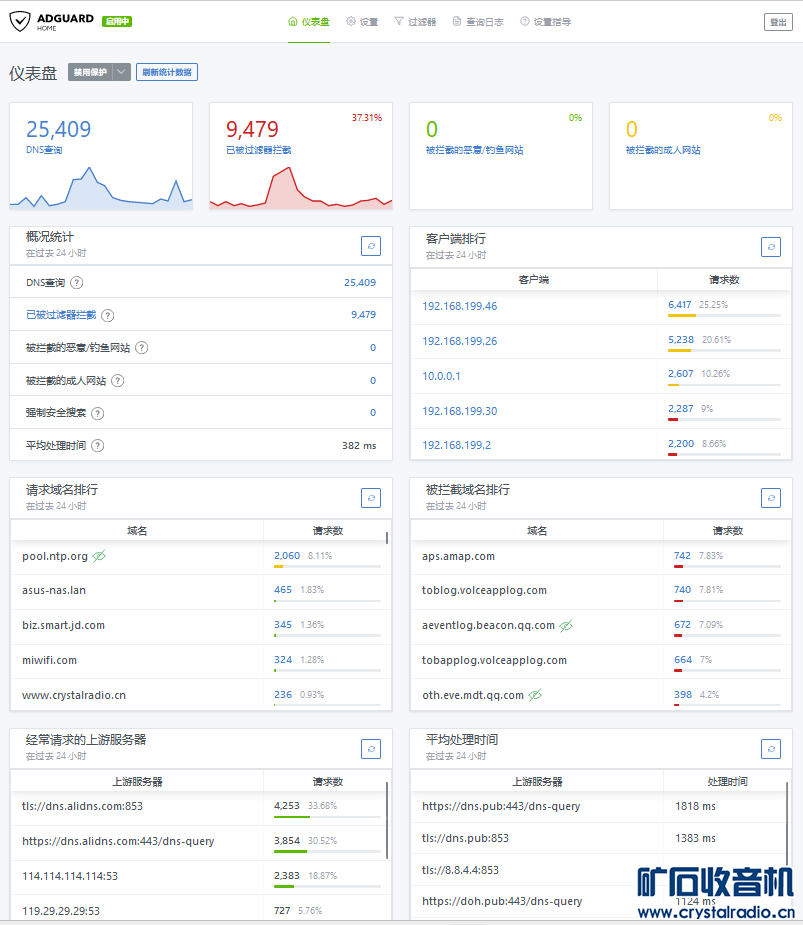Click tracker icon beside aeventlog.beacon.qq.com
Screen dimensions: 803x925
(x=566, y=625)
